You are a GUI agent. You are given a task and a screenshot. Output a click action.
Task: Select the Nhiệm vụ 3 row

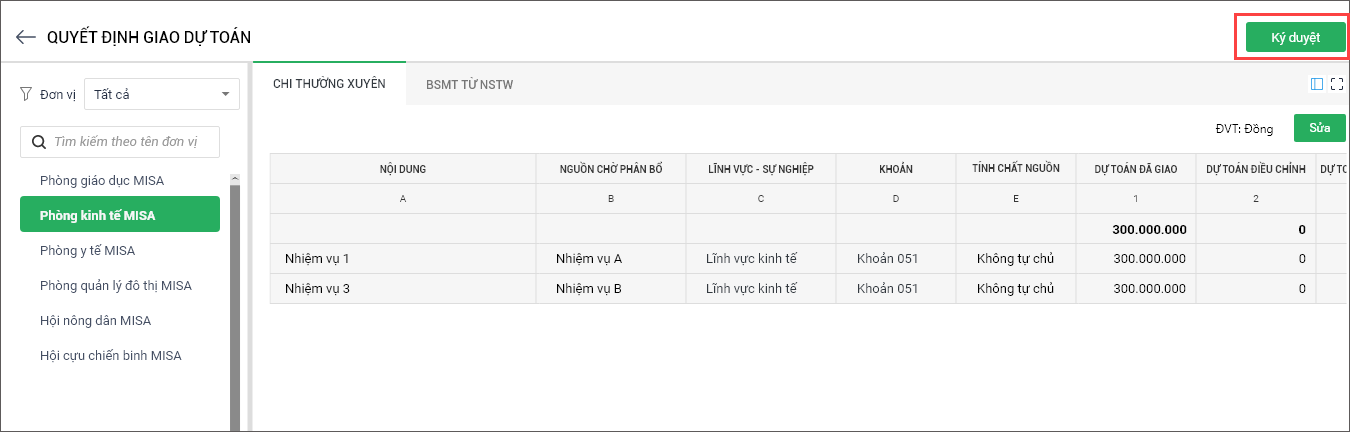[317, 289]
